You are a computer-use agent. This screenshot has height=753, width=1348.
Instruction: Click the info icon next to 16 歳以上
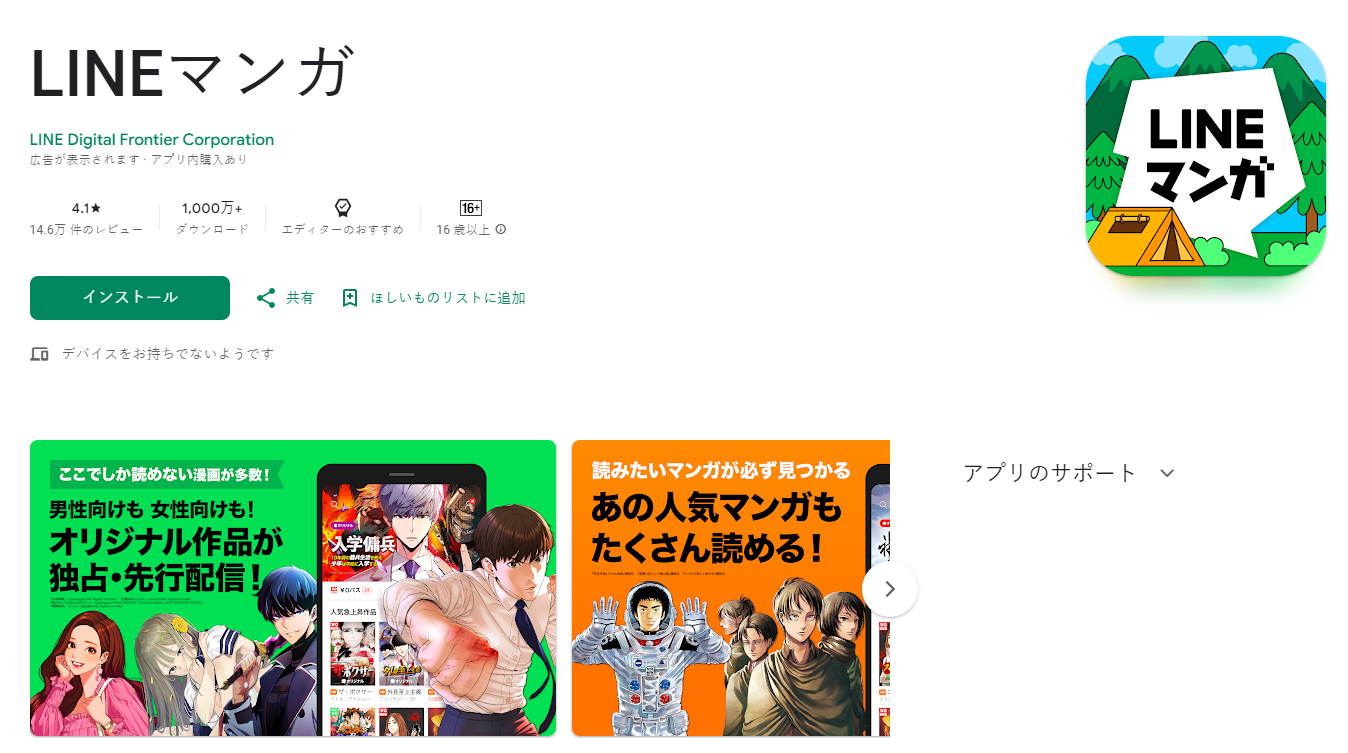click(501, 229)
